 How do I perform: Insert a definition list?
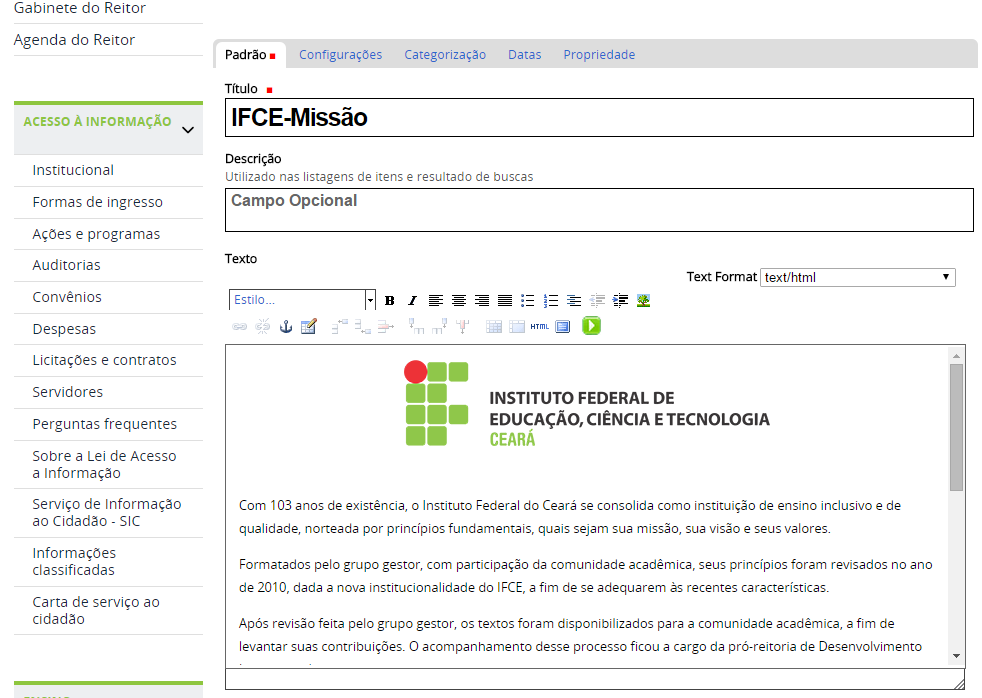pyautogui.click(x=574, y=300)
